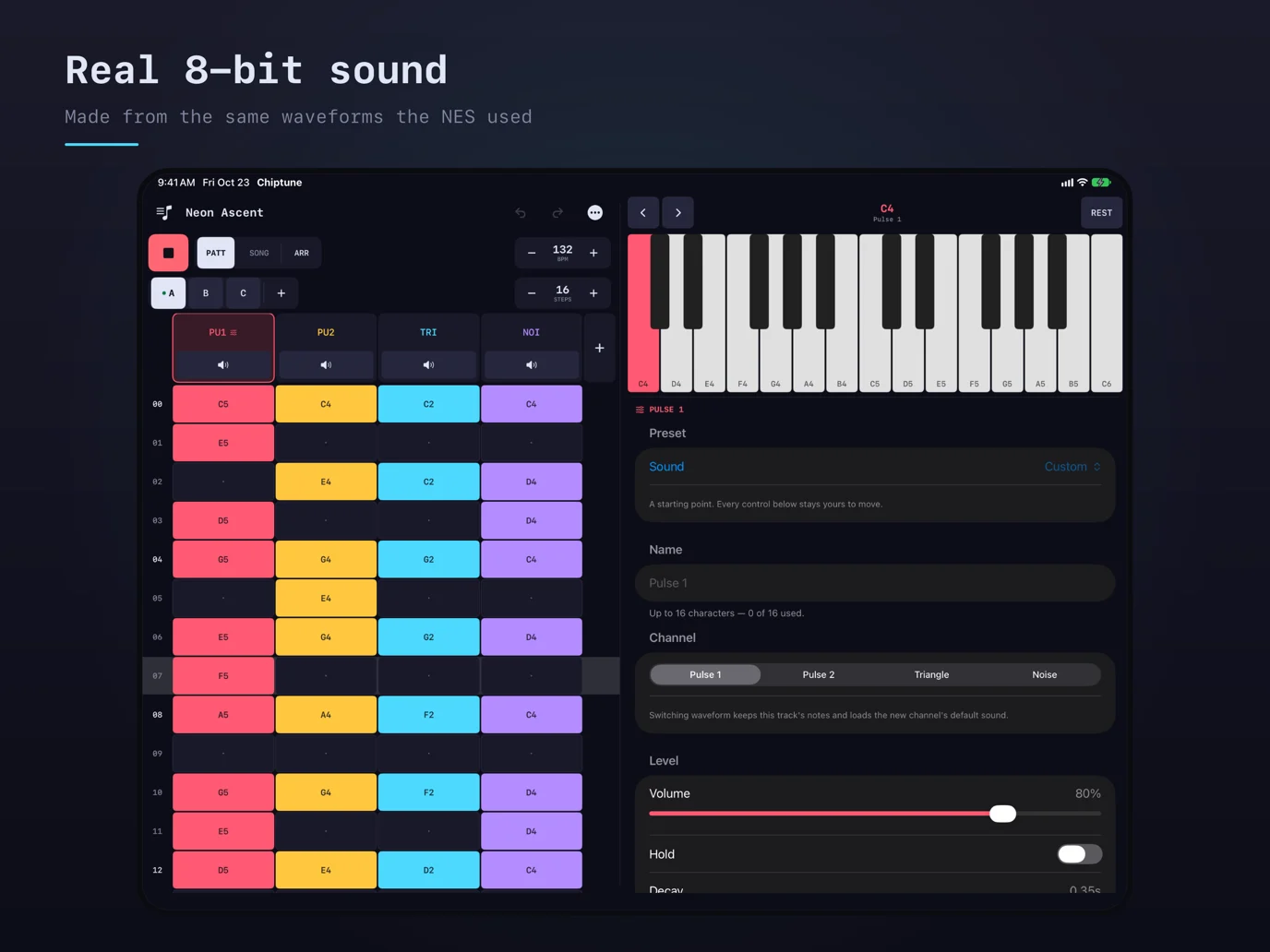Switch to the PATT view tab
This screenshot has width=1270, height=952.
click(x=216, y=253)
